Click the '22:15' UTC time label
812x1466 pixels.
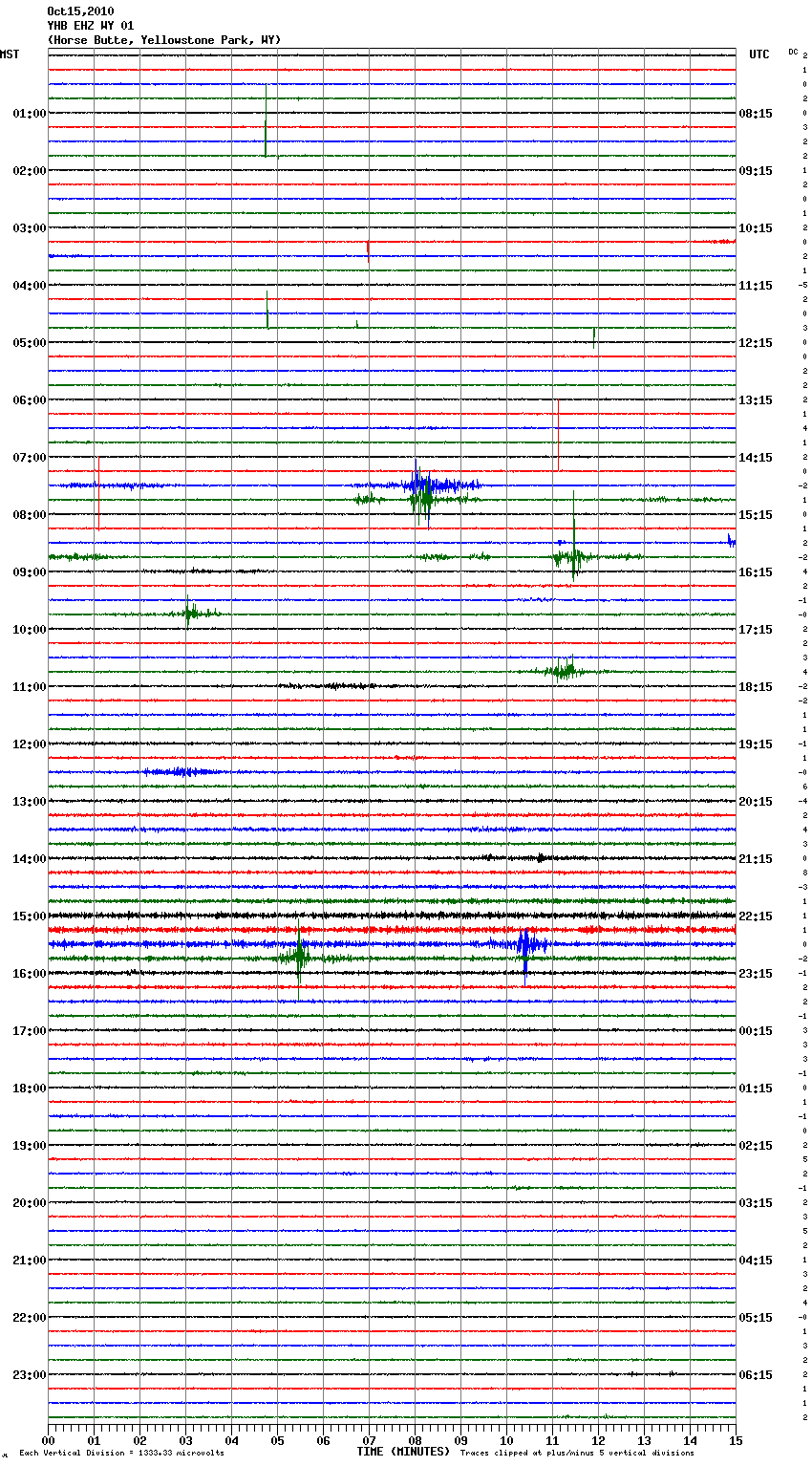(756, 916)
